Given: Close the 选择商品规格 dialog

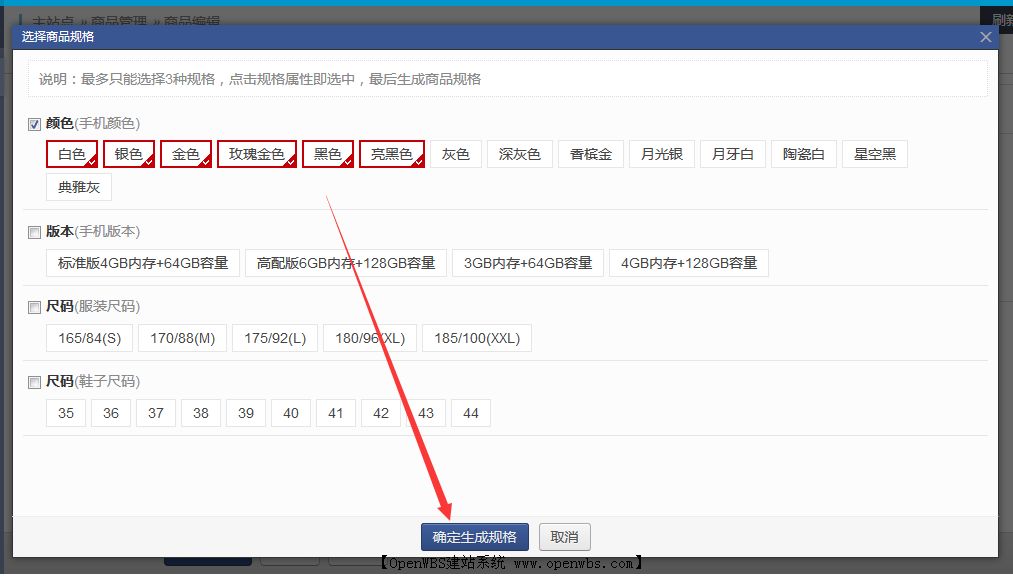Looking at the screenshot, I should [x=985, y=36].
